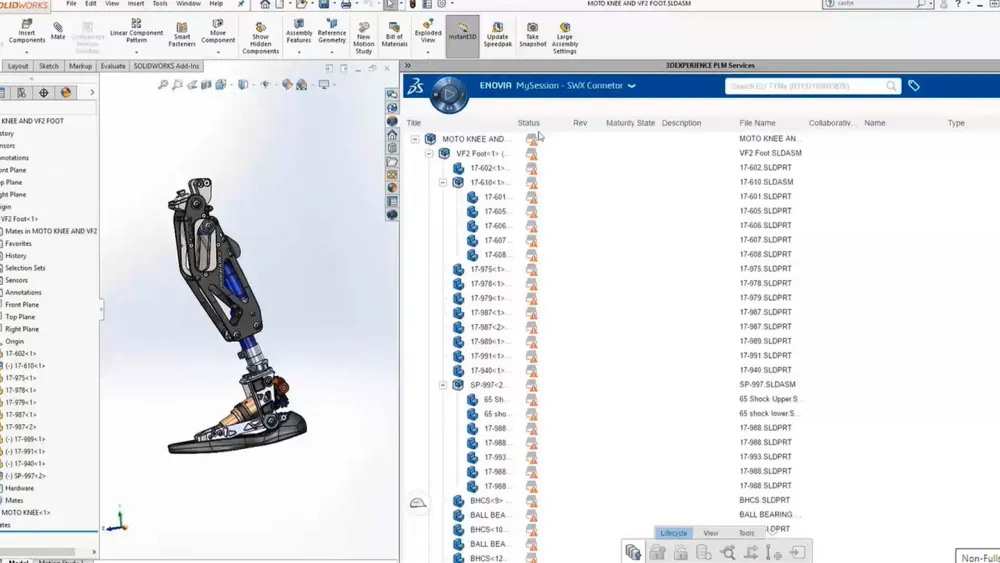Sort by the Status column header
1000x563 pixels.
coord(528,123)
